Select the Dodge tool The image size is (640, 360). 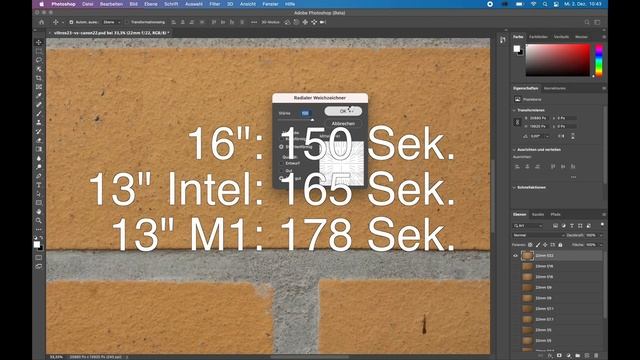coord(39,167)
